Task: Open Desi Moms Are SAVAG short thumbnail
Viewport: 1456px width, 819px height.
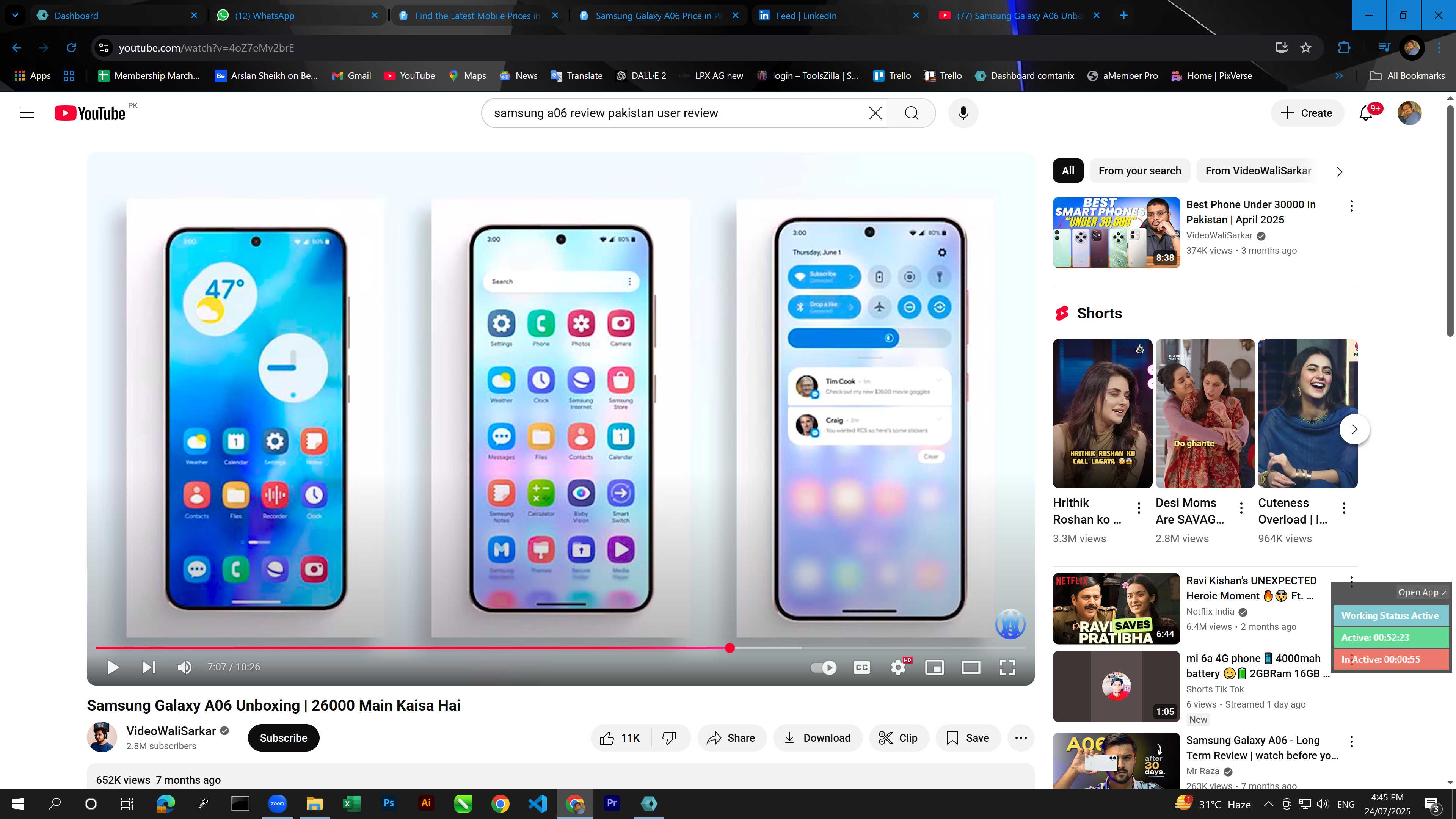Action: coord(1205,413)
